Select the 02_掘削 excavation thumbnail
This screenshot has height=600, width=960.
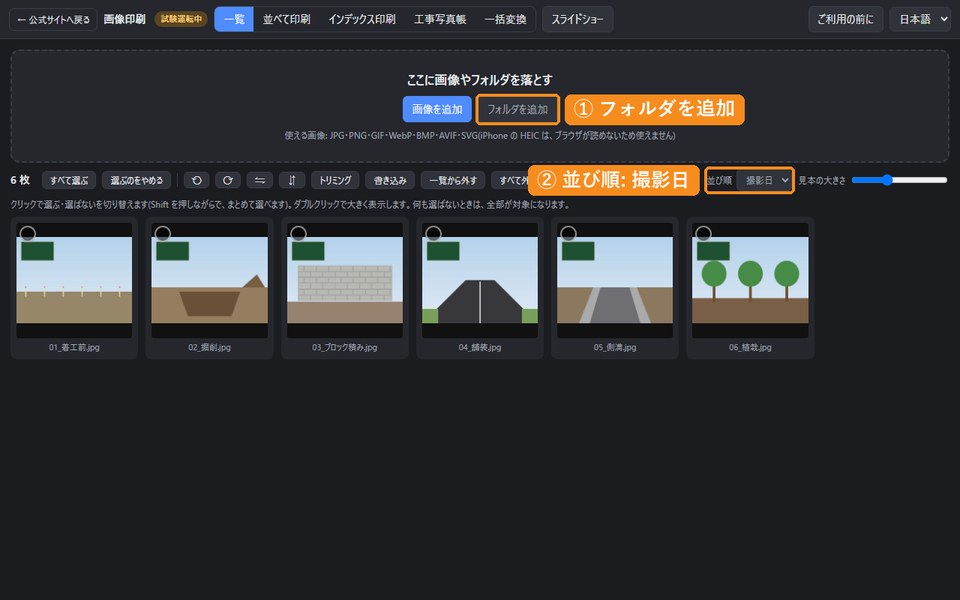point(209,280)
